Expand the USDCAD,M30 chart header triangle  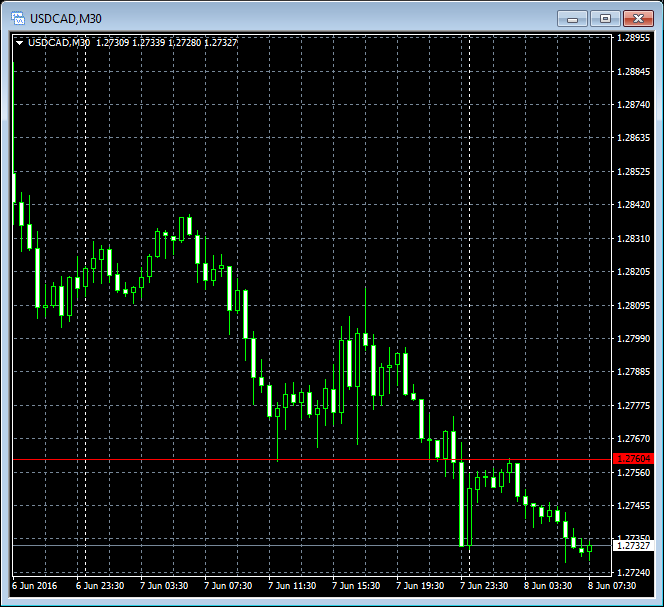(x=19, y=43)
